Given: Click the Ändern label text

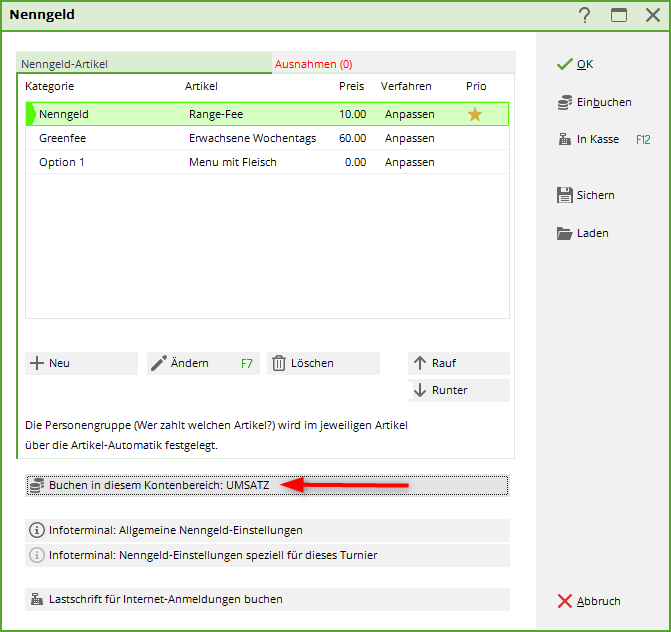Looking at the screenshot, I should [189, 363].
